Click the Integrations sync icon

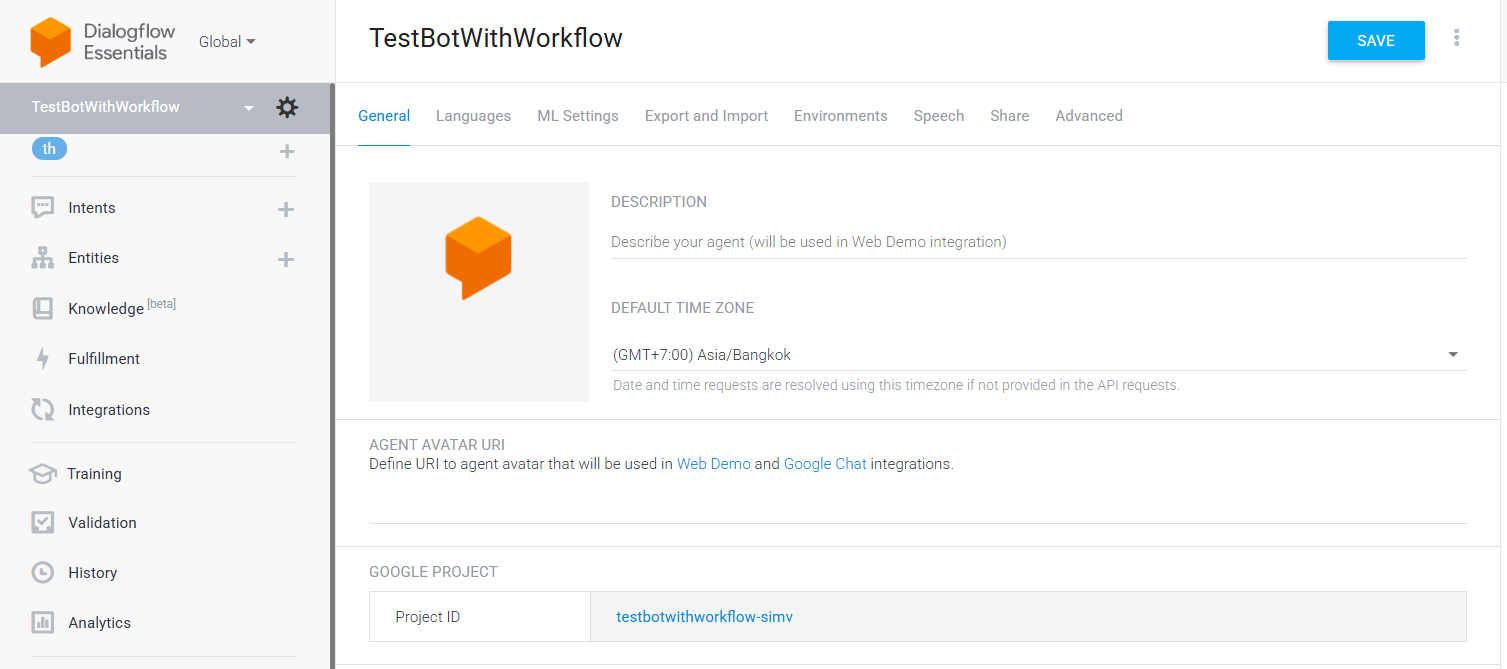(x=43, y=409)
